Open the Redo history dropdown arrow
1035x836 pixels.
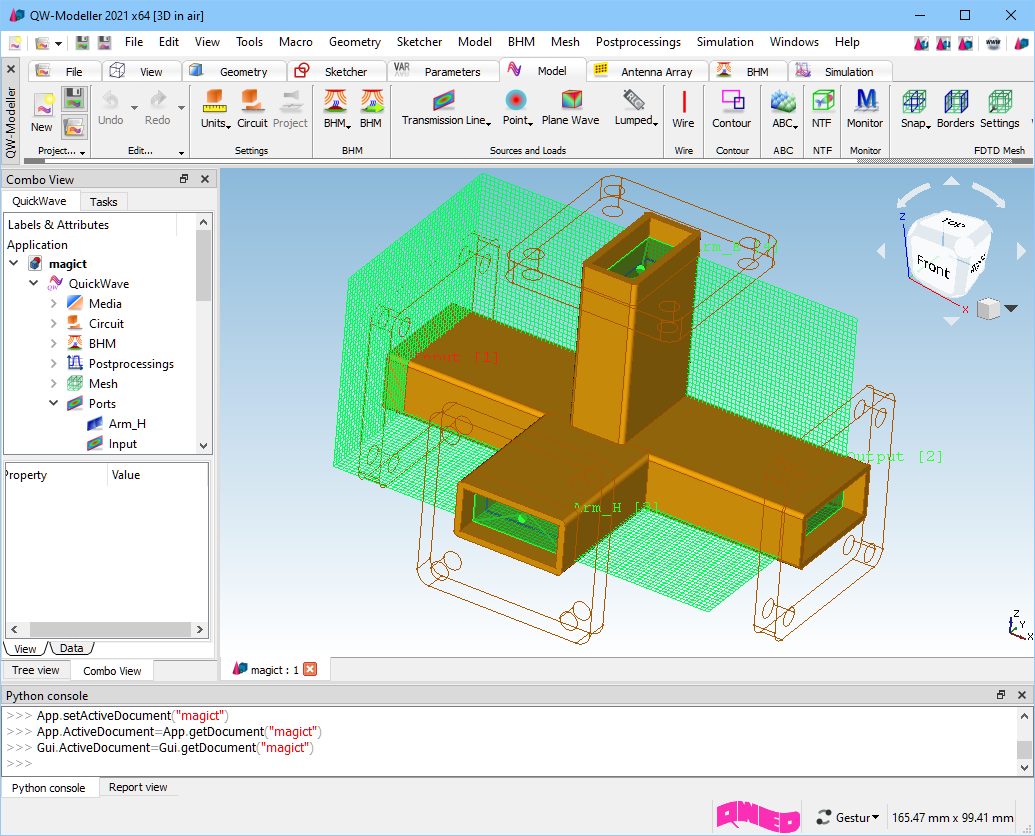[x=182, y=108]
